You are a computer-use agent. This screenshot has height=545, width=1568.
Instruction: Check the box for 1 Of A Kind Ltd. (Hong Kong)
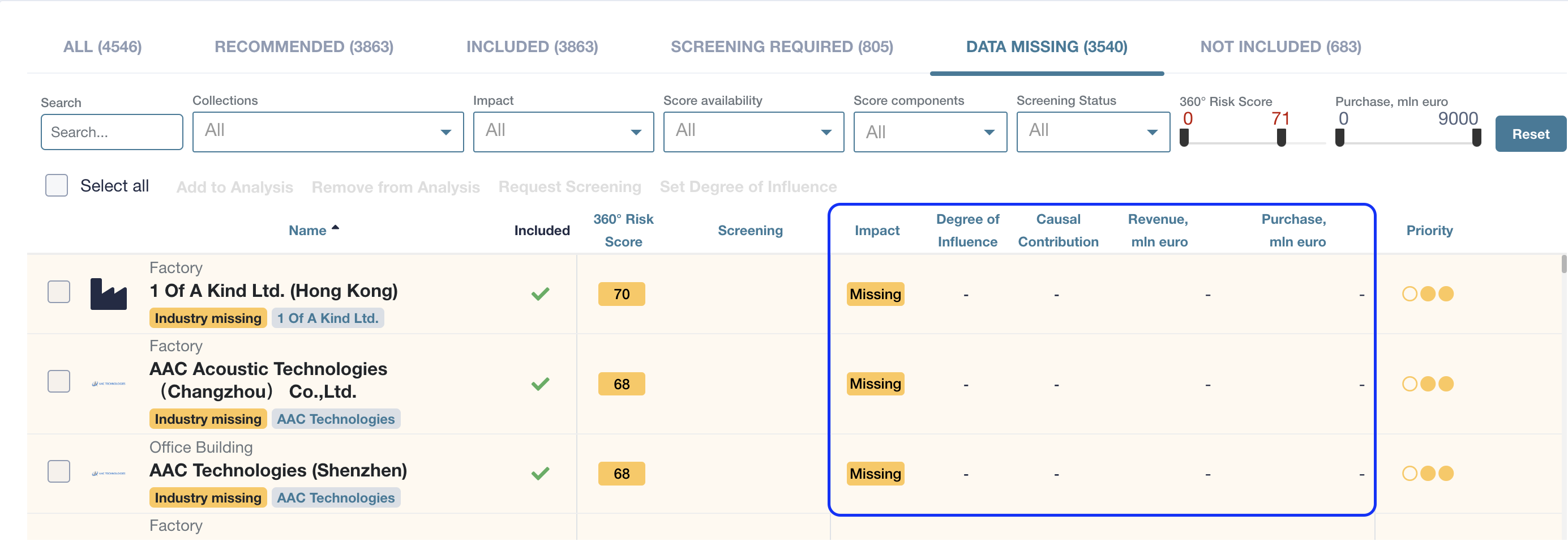(x=59, y=292)
